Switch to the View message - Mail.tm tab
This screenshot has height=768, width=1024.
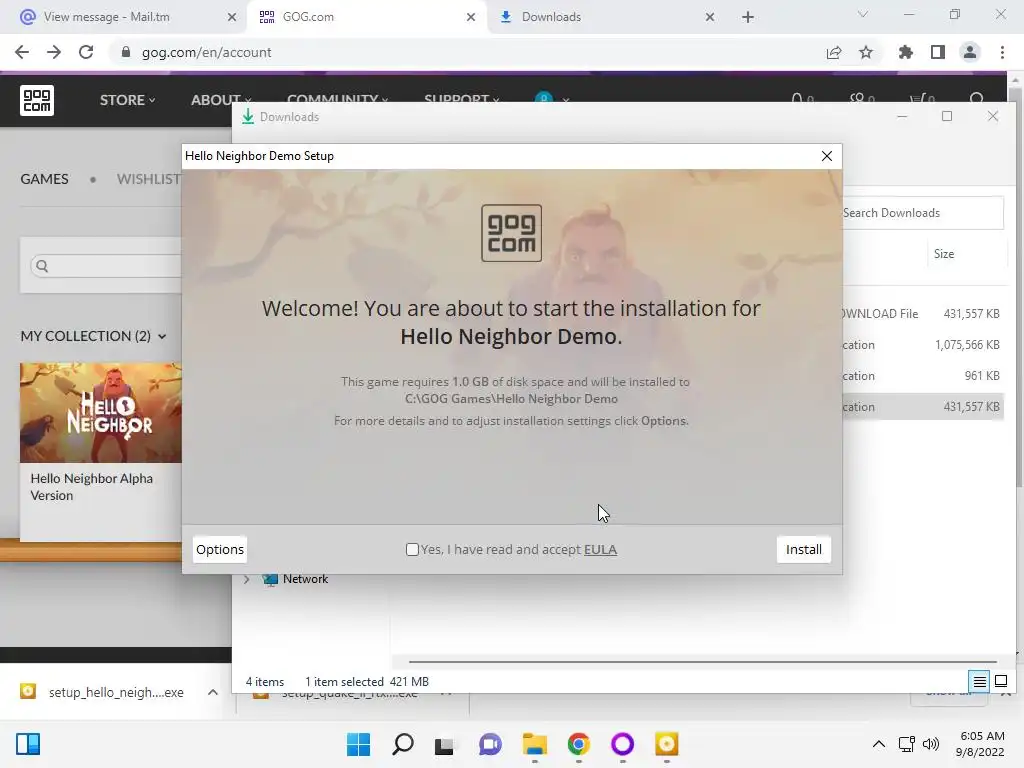coord(123,17)
